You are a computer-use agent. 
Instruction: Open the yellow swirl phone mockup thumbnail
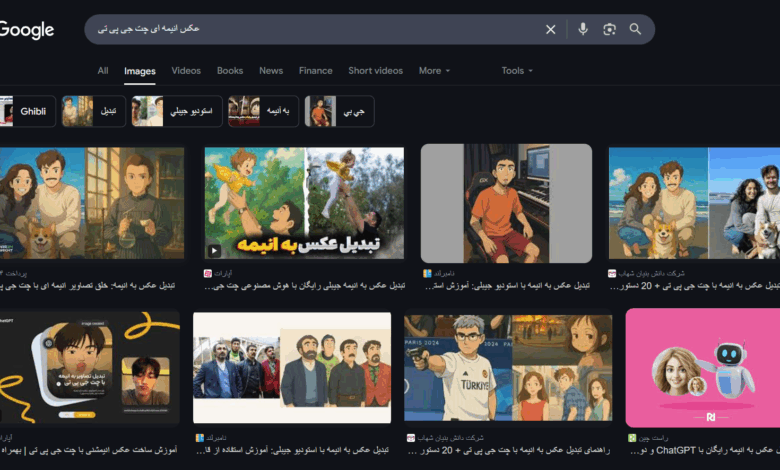[x=90, y=368]
